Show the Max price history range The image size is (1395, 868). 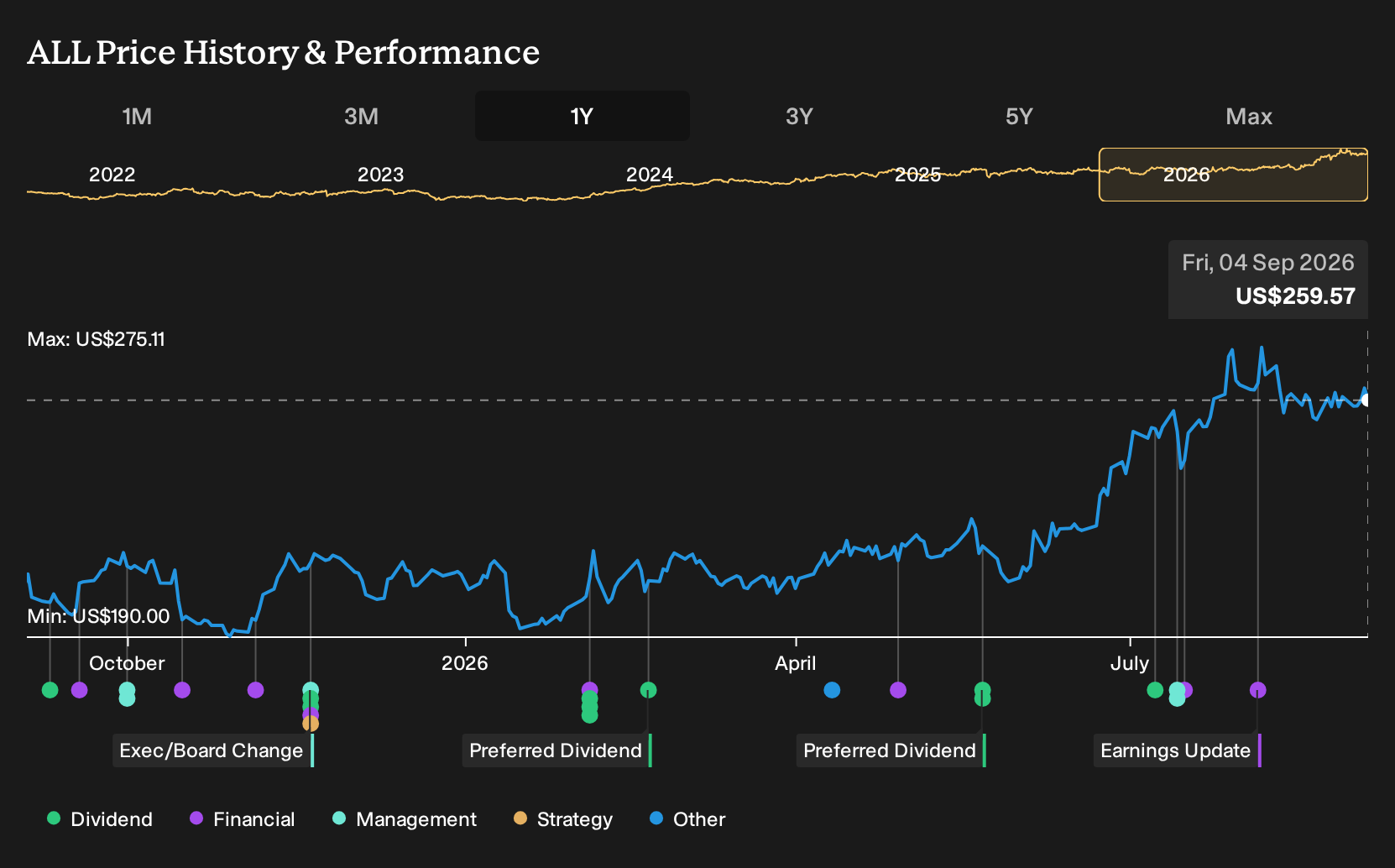tap(1249, 116)
